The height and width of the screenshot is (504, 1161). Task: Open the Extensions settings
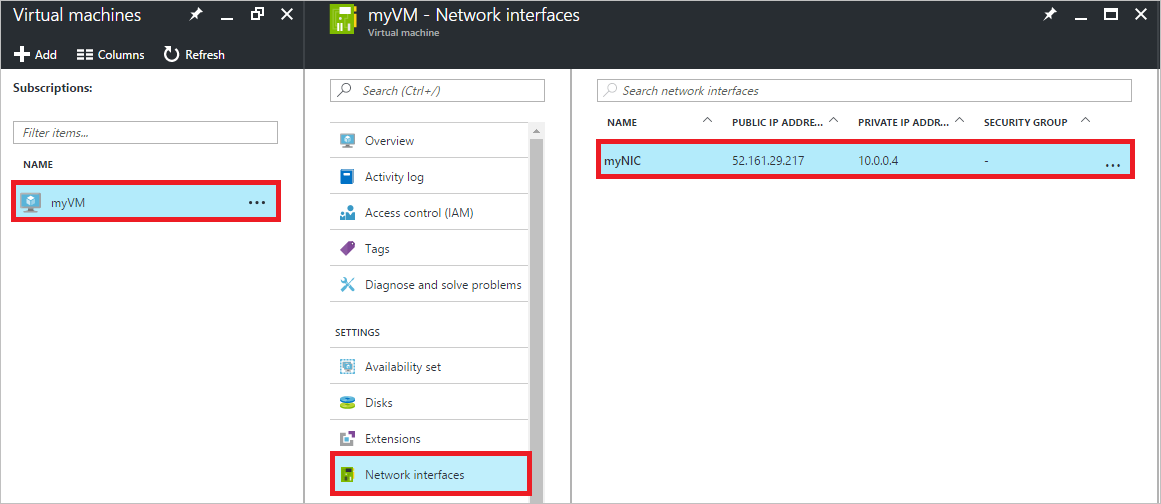coord(429,439)
